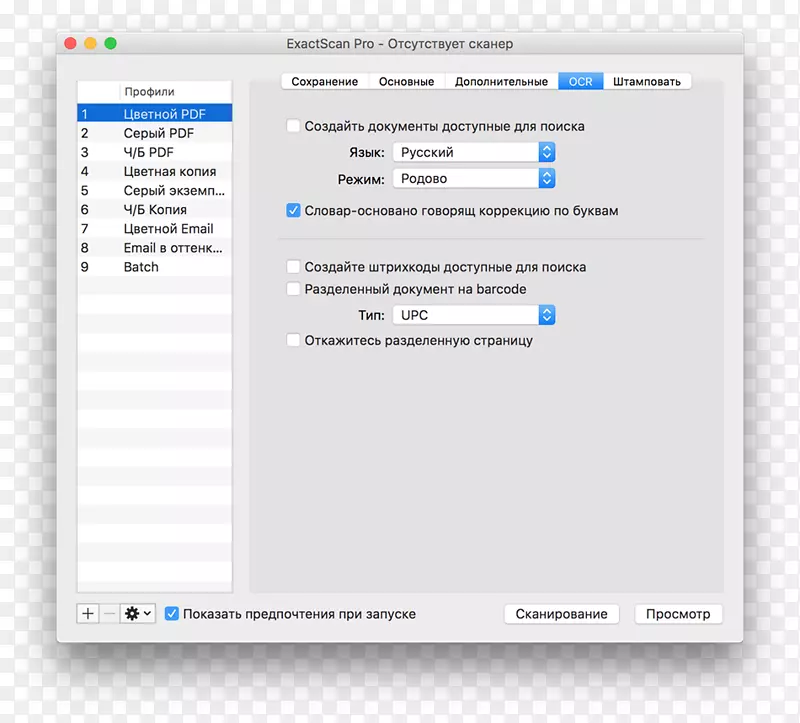Add a new profile with the plus button
800x723 pixels.
pyautogui.click(x=88, y=613)
